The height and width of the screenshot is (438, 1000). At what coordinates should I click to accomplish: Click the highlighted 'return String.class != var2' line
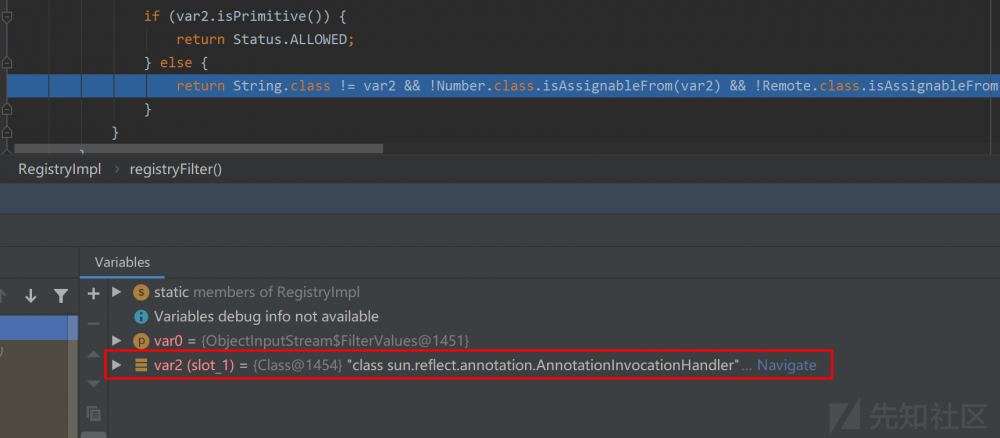(x=503, y=86)
